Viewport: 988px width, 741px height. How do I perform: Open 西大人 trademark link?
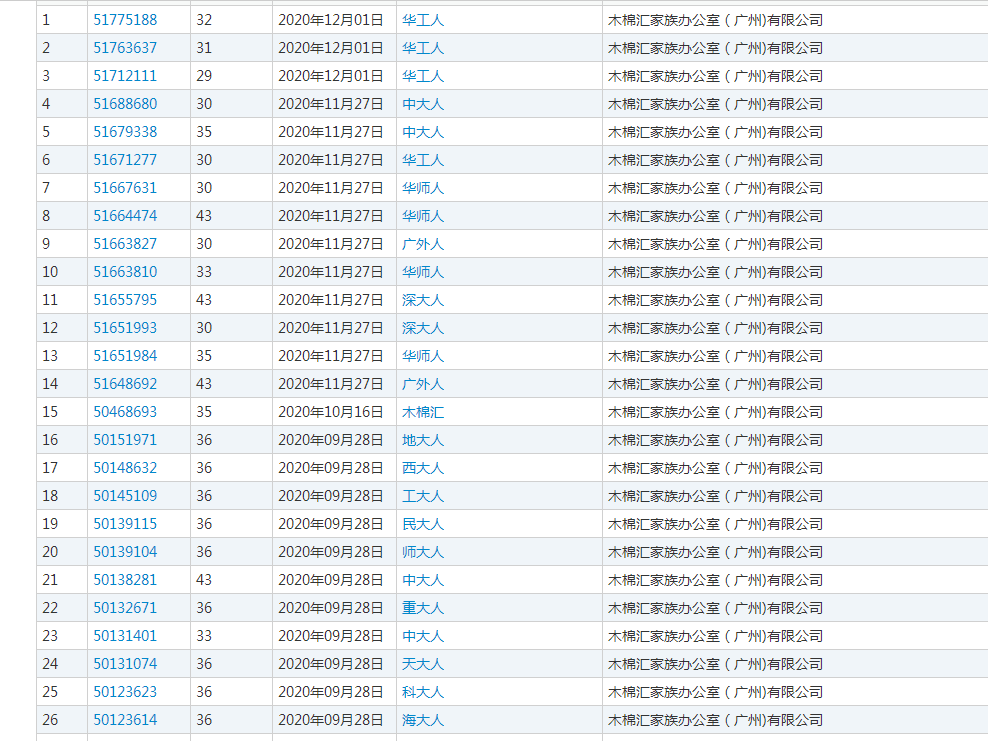point(423,468)
